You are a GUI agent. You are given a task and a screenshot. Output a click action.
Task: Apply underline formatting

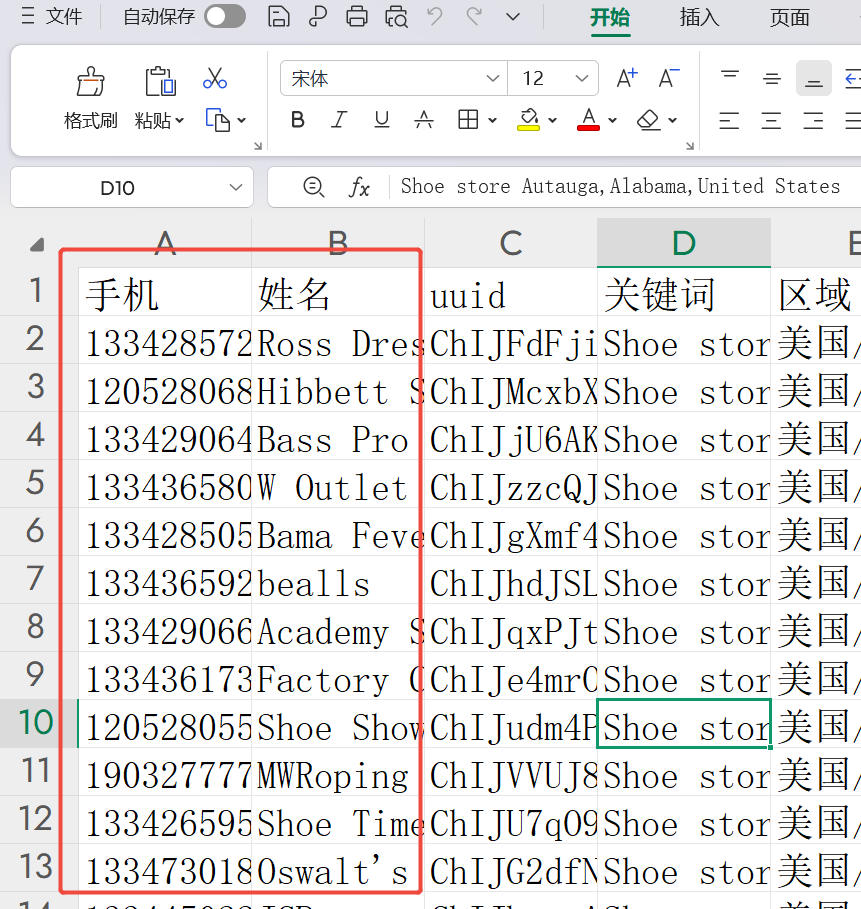(x=381, y=119)
